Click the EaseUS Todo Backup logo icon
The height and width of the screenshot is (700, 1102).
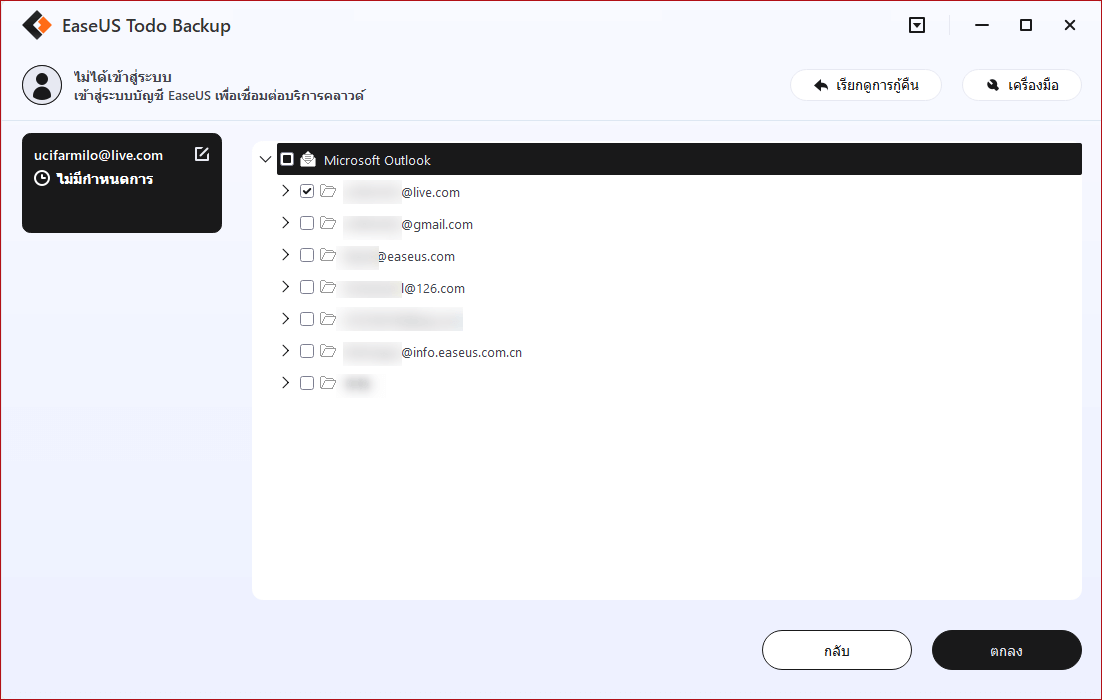[x=37, y=25]
